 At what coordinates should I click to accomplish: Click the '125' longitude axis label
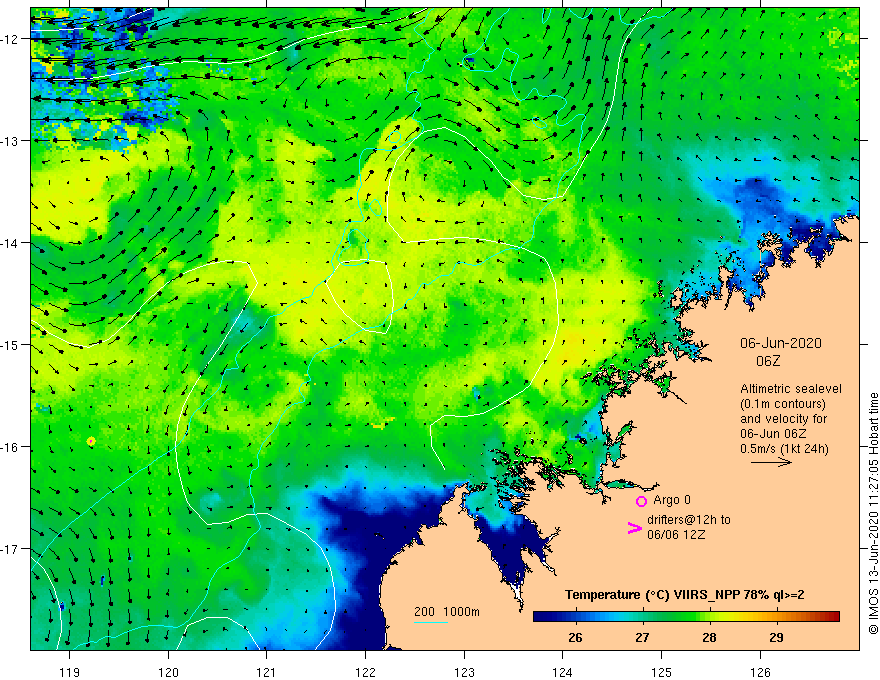662,672
